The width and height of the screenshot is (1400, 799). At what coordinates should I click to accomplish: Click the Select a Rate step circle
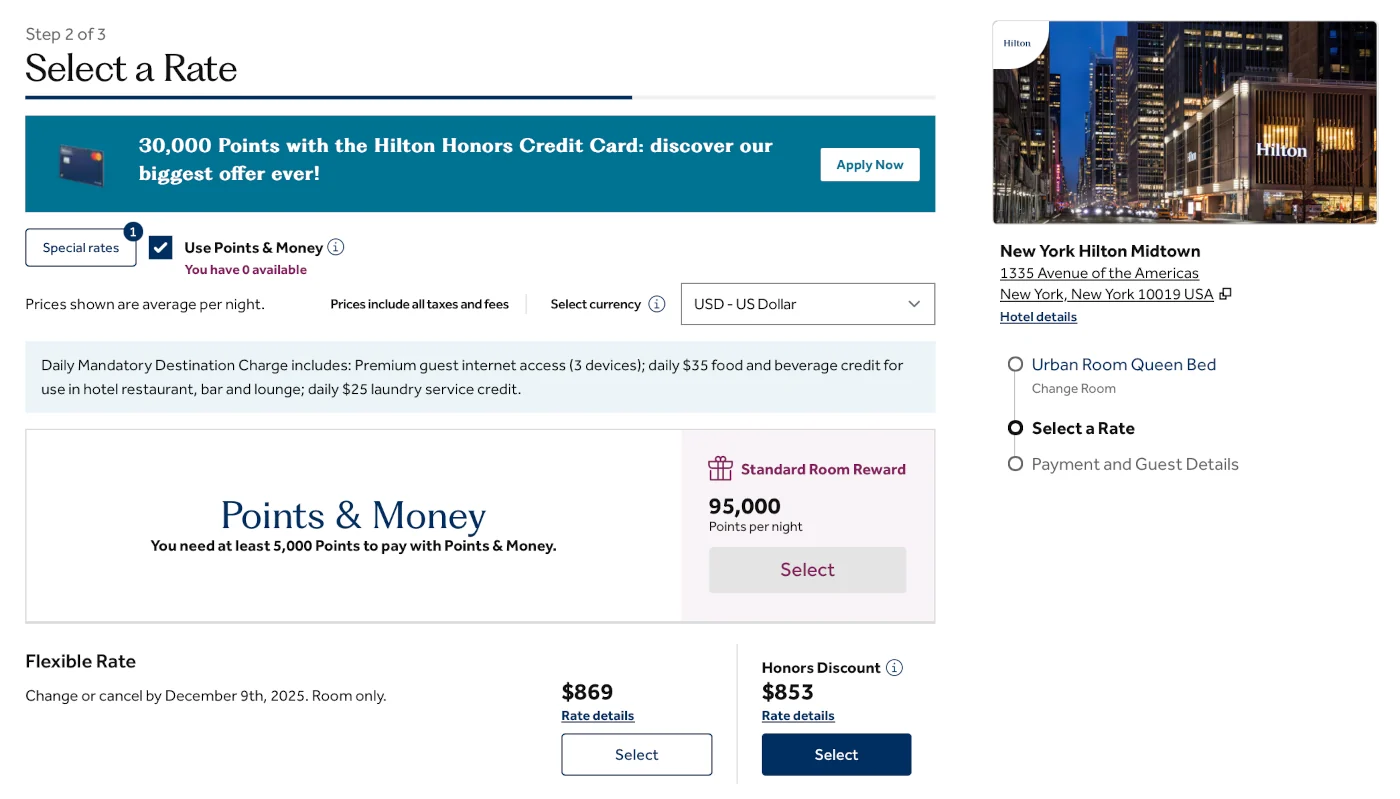pos(1015,428)
